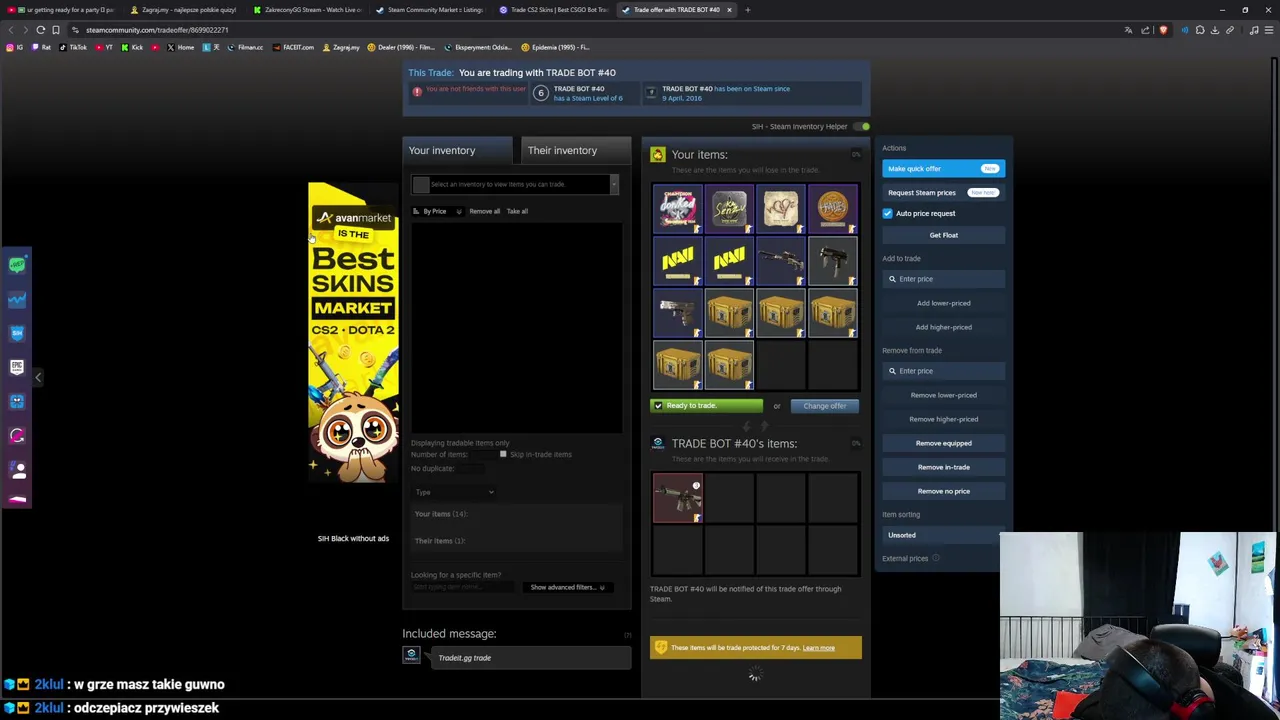
Task: Click SIH Black without ads link
Action: [353, 539]
